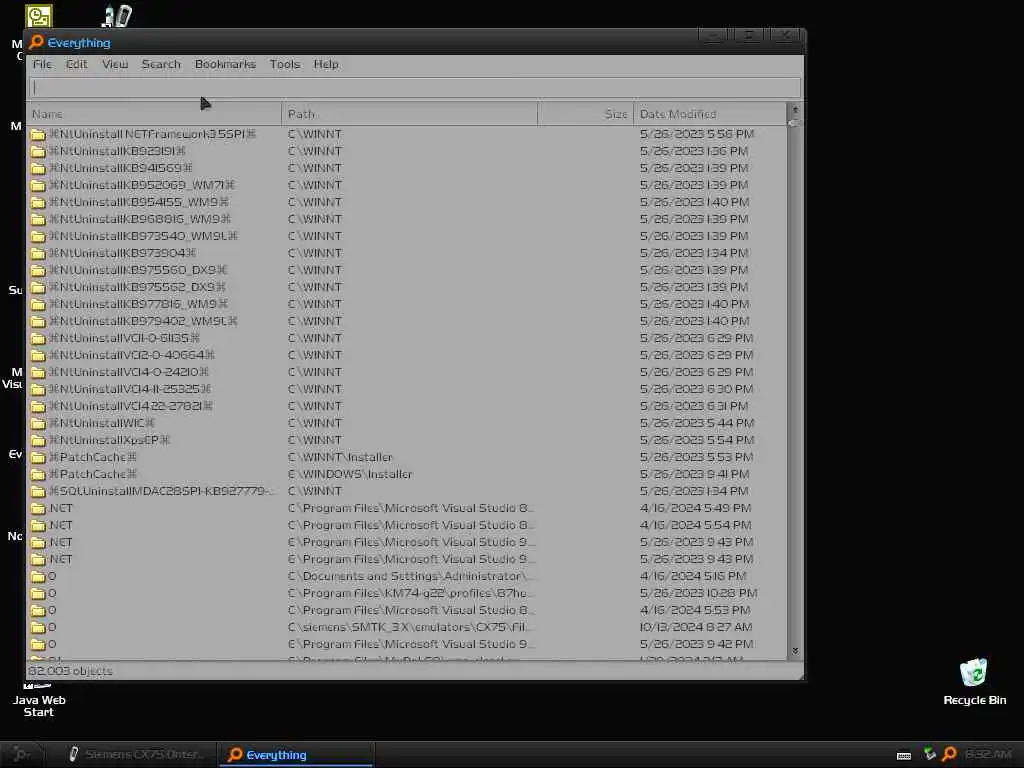Click the Everything taskbar button
The width and height of the screenshot is (1024, 768).
[296, 754]
